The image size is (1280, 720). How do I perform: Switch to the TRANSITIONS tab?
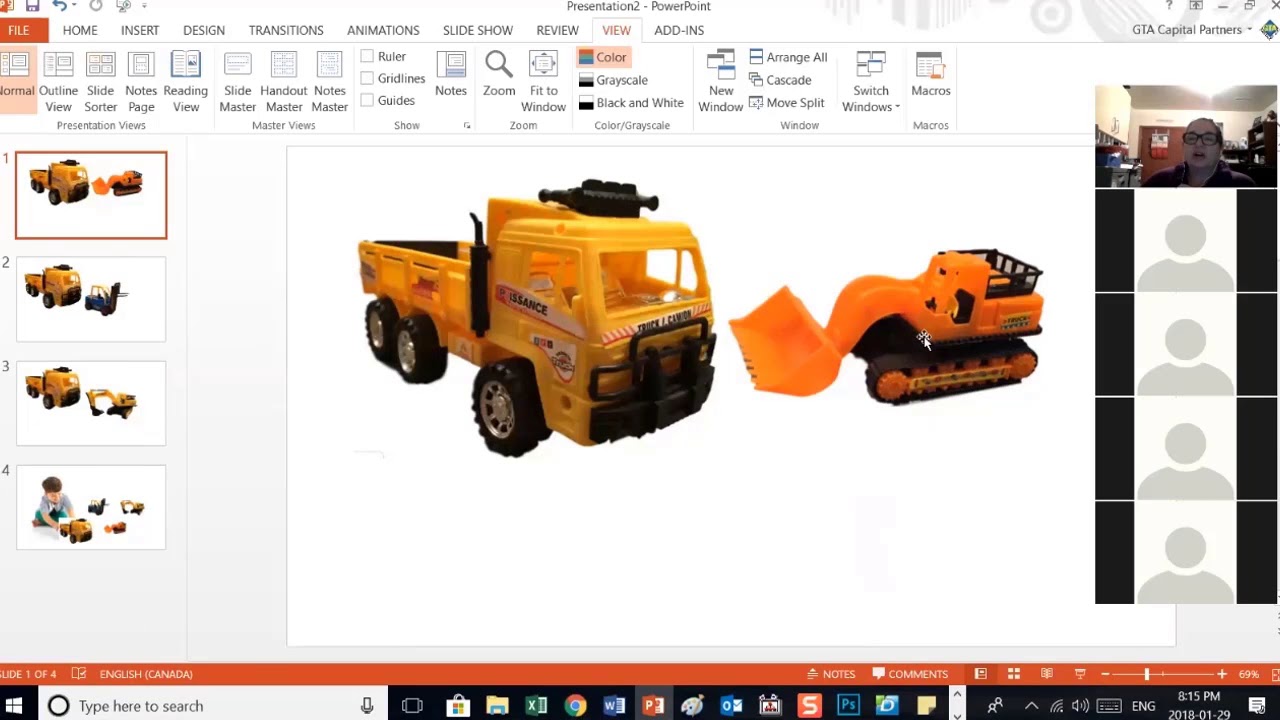click(x=286, y=31)
